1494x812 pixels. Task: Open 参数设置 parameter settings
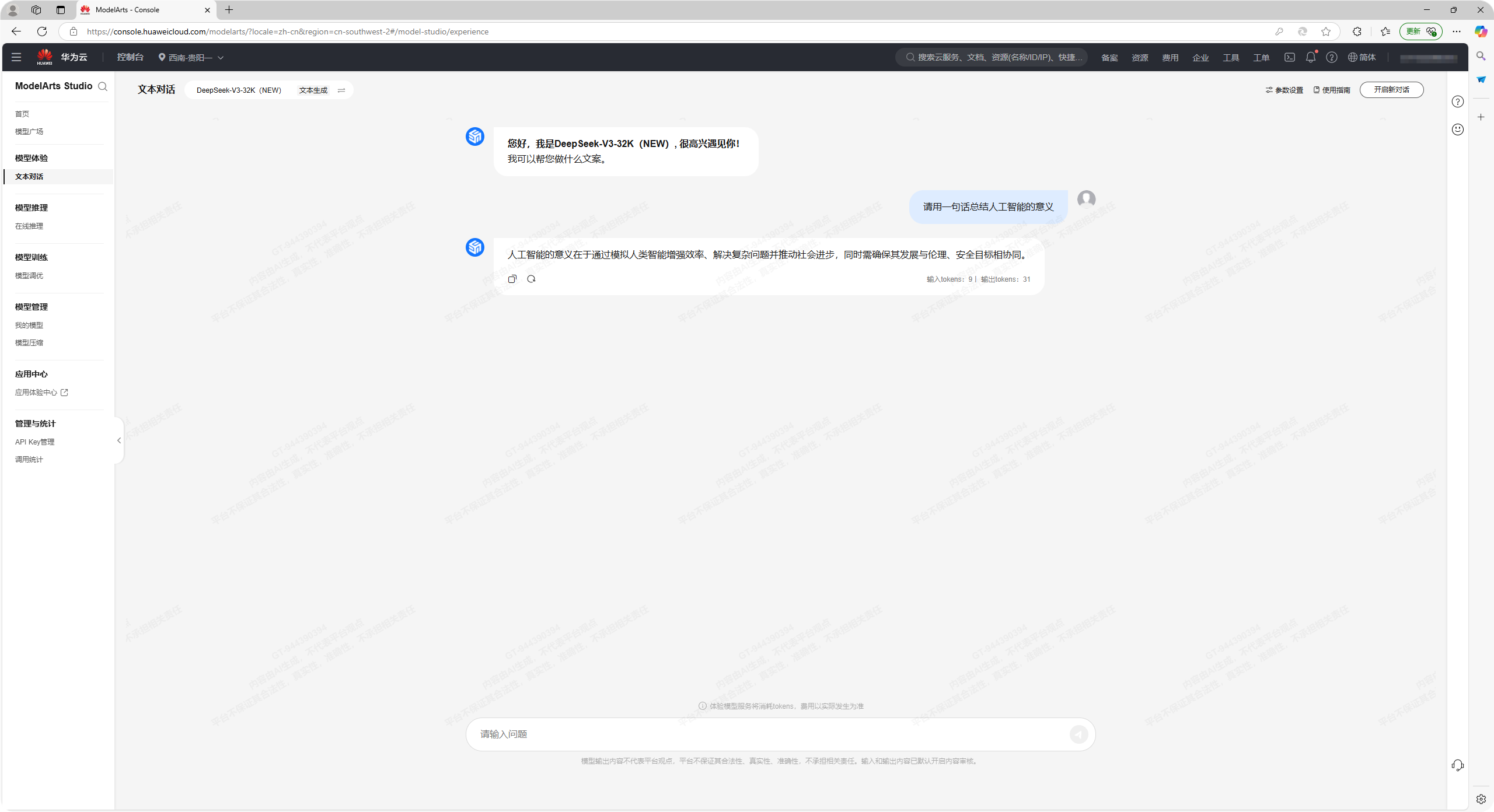1284,90
